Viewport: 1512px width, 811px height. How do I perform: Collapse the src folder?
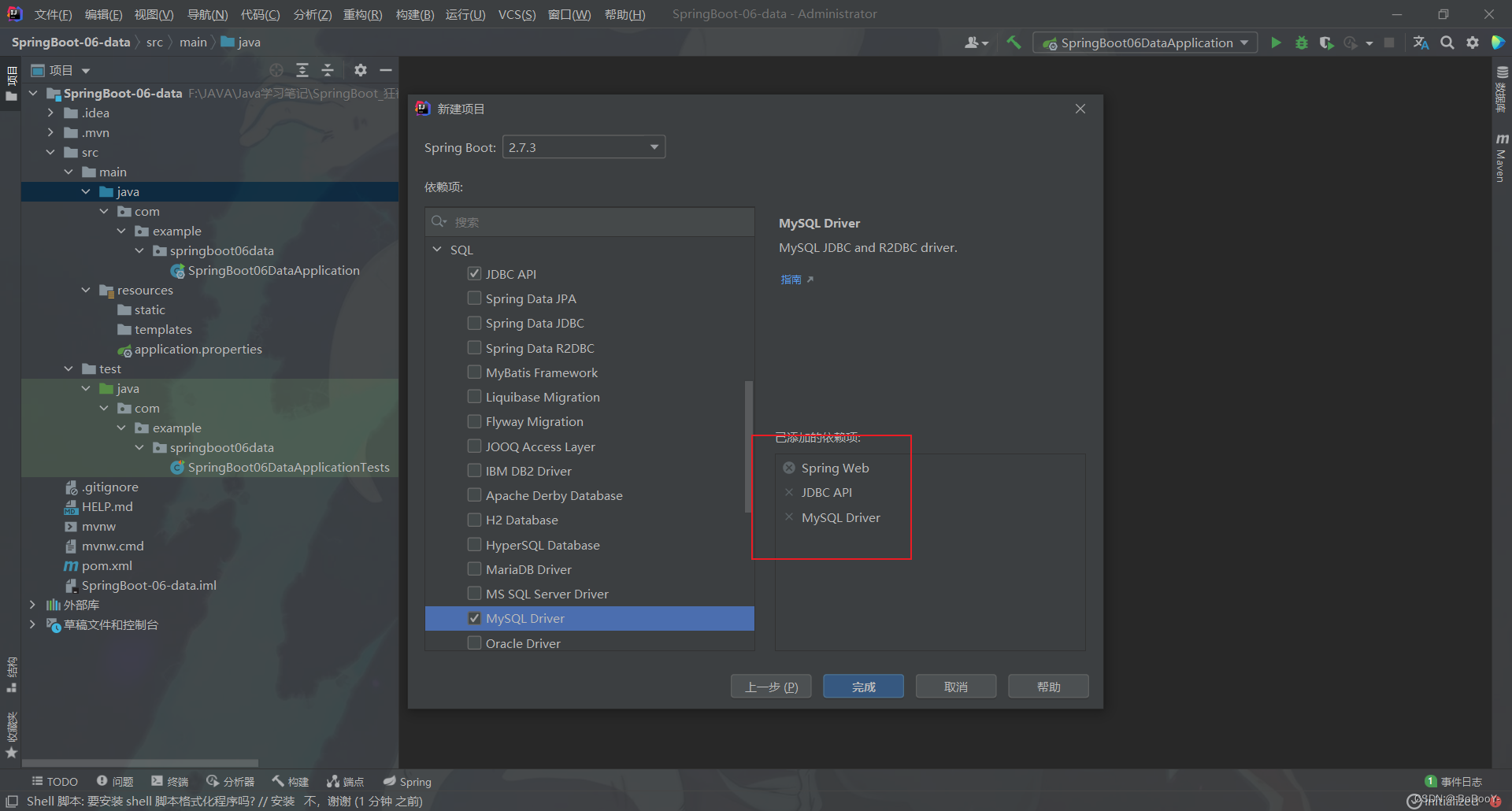pos(50,152)
